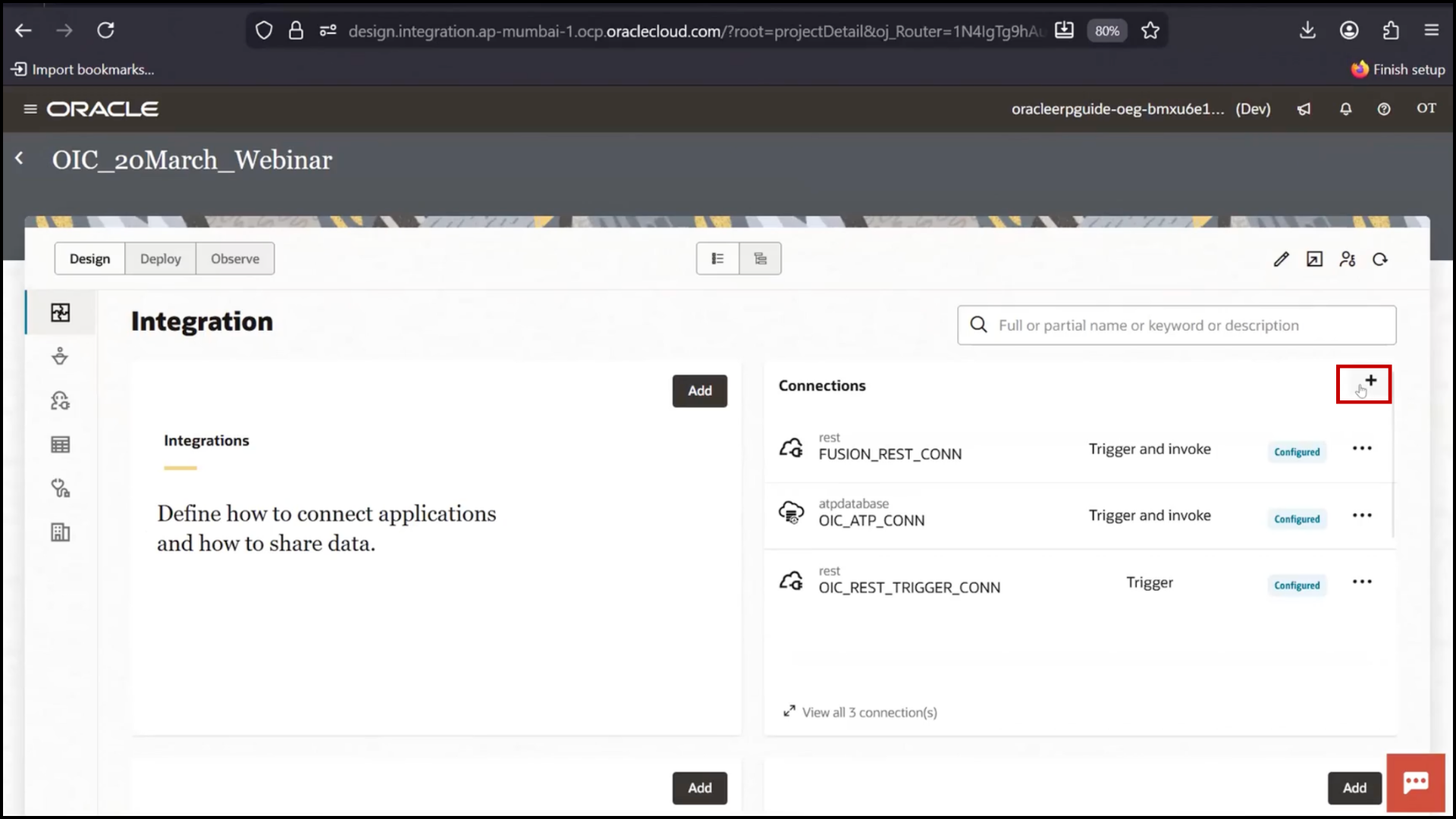Open the second sidebar section icon
The height and width of the screenshot is (819, 1456).
coord(60,356)
